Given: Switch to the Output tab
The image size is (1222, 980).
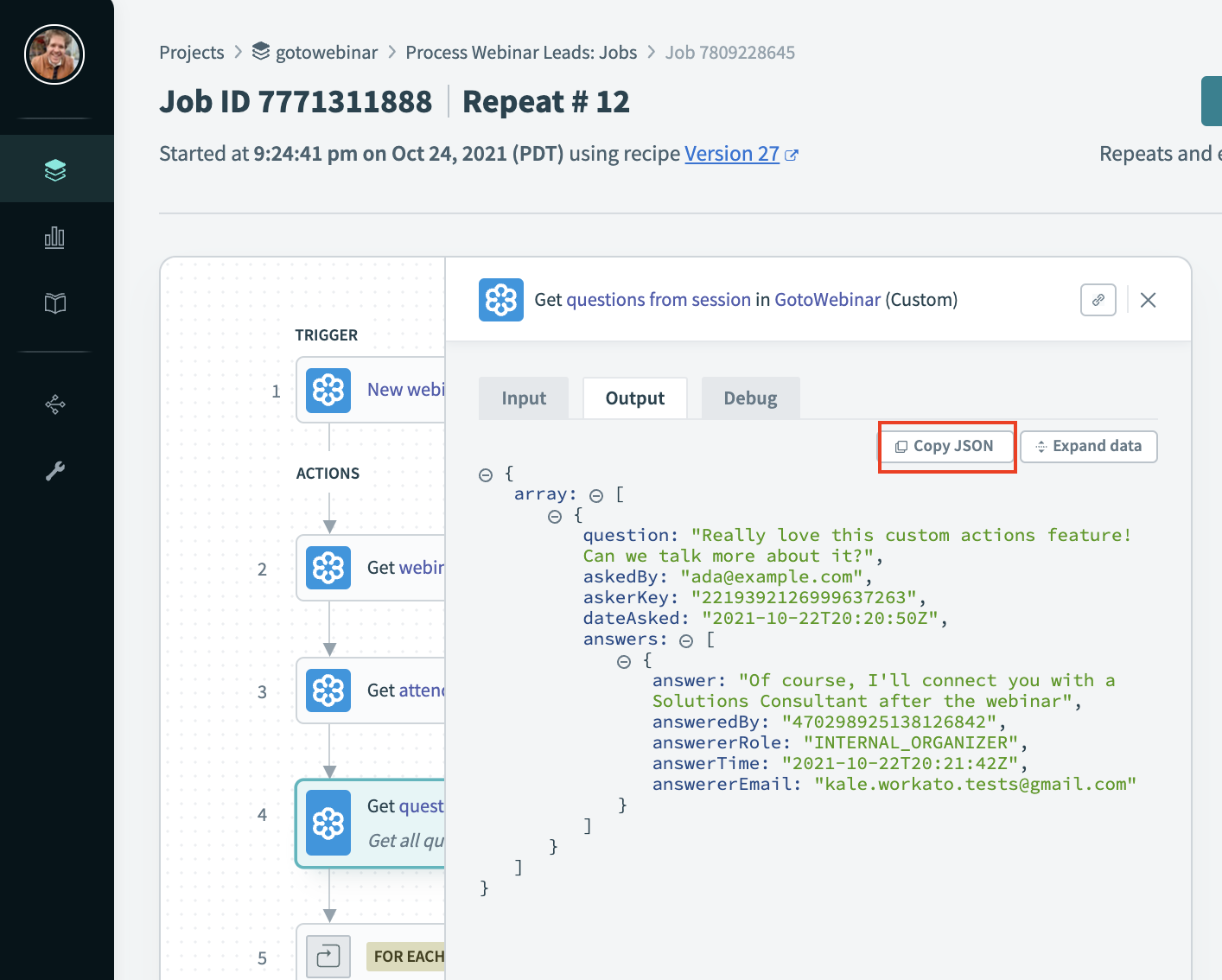Looking at the screenshot, I should pos(635,398).
